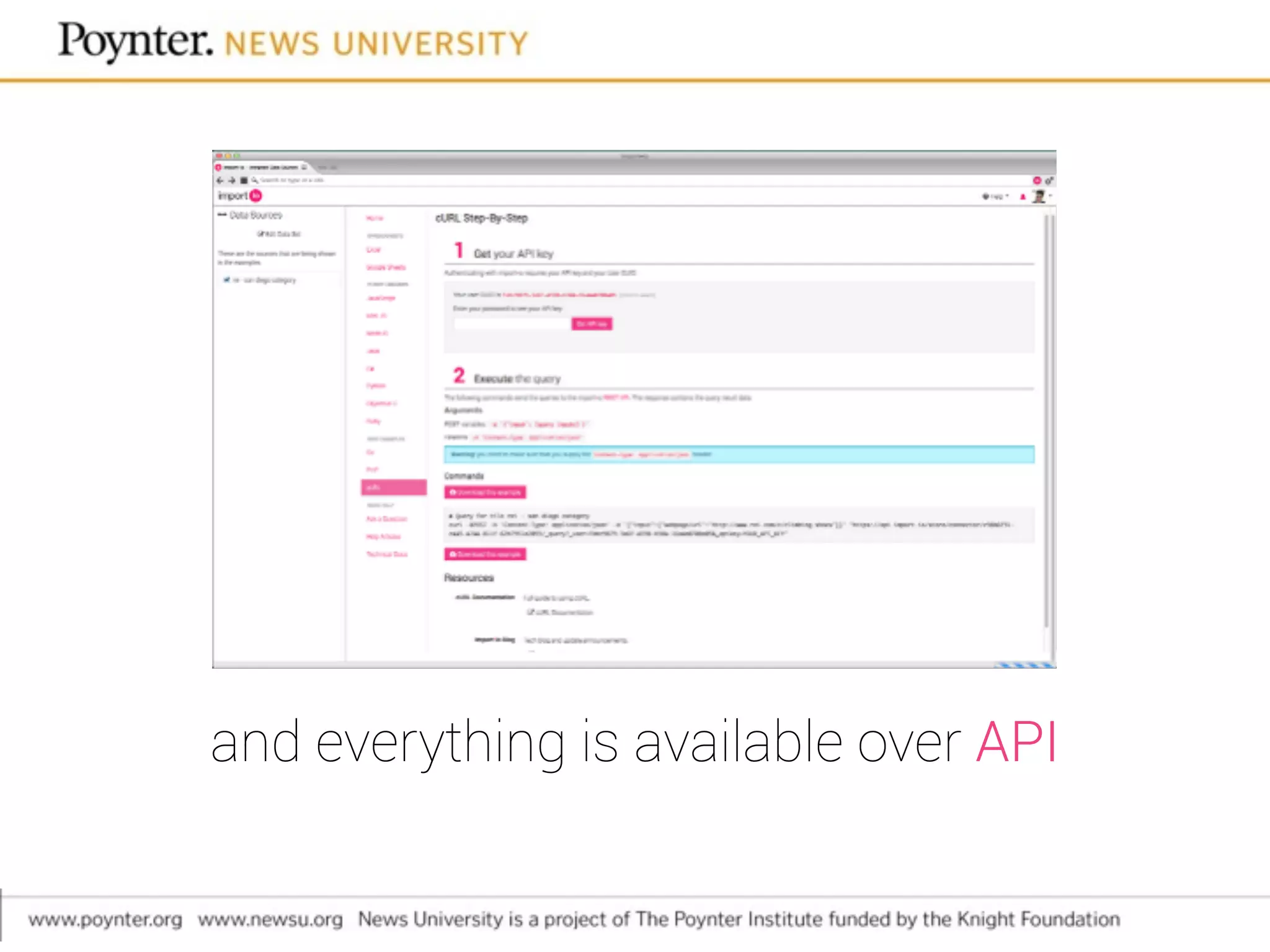Click the 'Resources' heading
Image resolution: width=1270 pixels, height=952 pixels.
pos(469,578)
